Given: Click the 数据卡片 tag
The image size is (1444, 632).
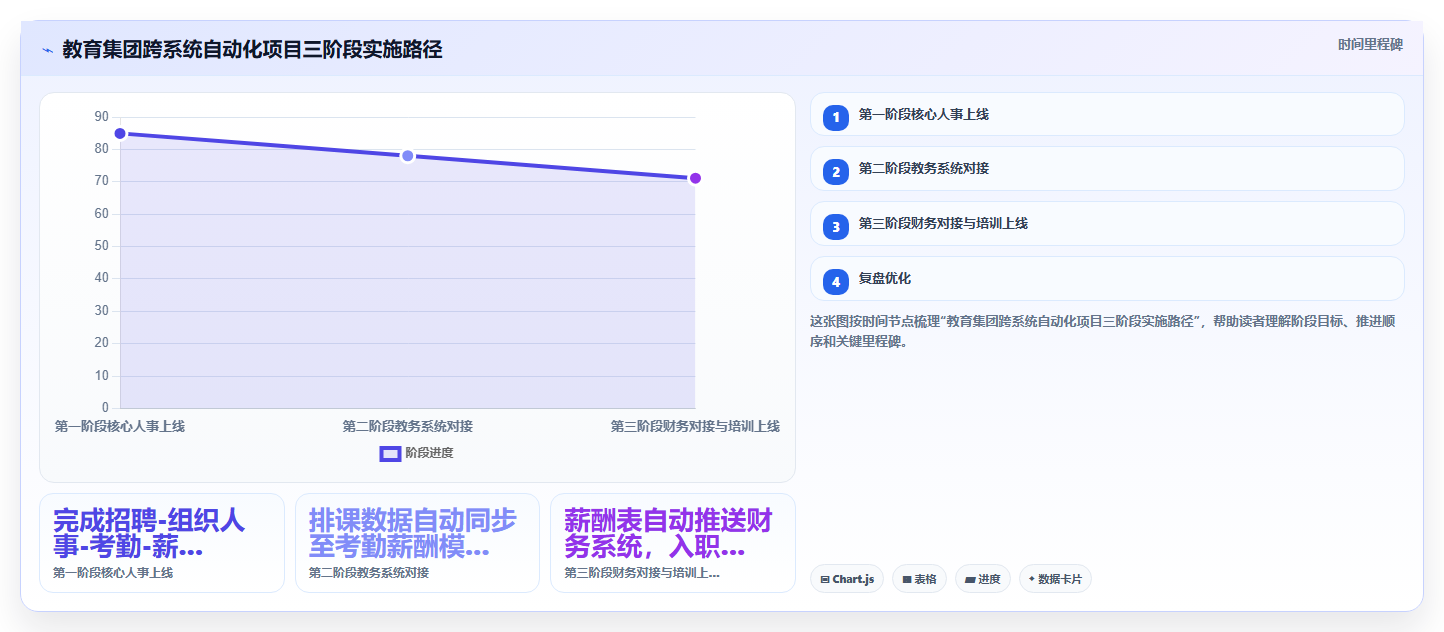Looking at the screenshot, I should pyautogui.click(x=1055, y=579).
